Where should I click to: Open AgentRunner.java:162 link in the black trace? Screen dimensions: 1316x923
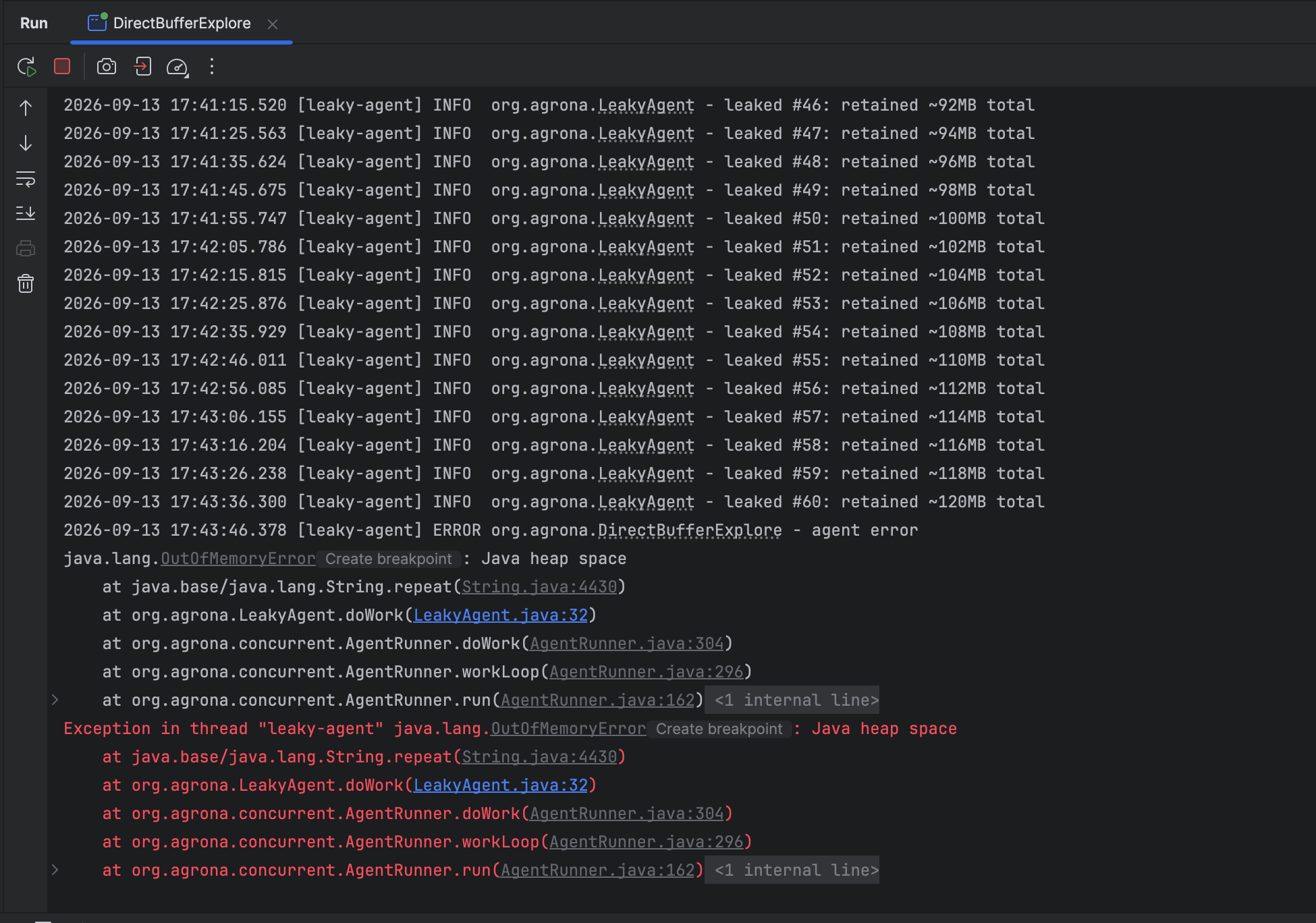click(x=598, y=700)
